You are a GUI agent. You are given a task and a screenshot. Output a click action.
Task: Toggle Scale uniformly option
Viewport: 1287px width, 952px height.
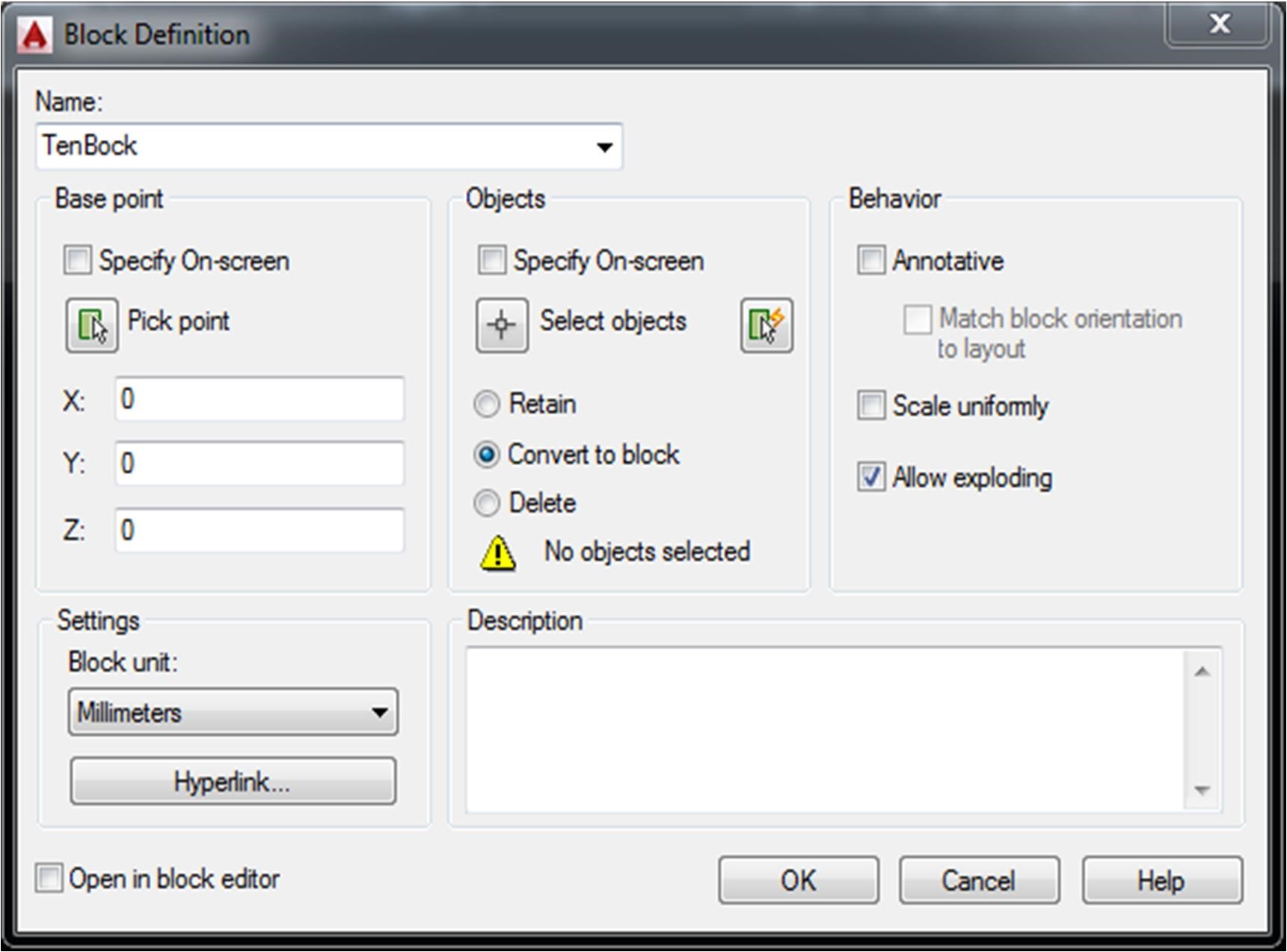point(871,406)
